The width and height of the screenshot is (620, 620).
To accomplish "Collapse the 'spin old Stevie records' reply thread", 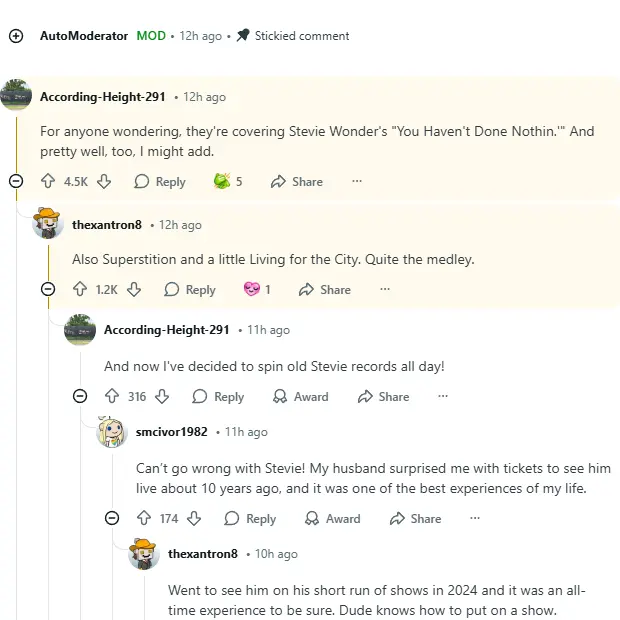I will [x=80, y=396].
